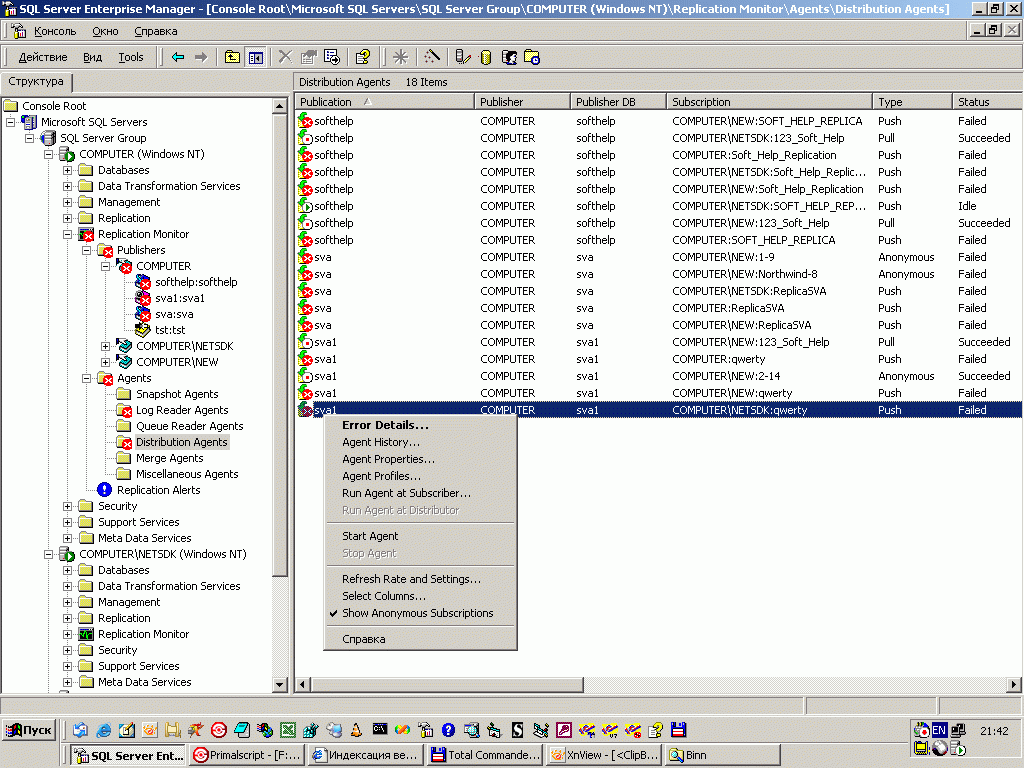
Task: Click the Forward arrow in toolbar
Action: [201, 57]
